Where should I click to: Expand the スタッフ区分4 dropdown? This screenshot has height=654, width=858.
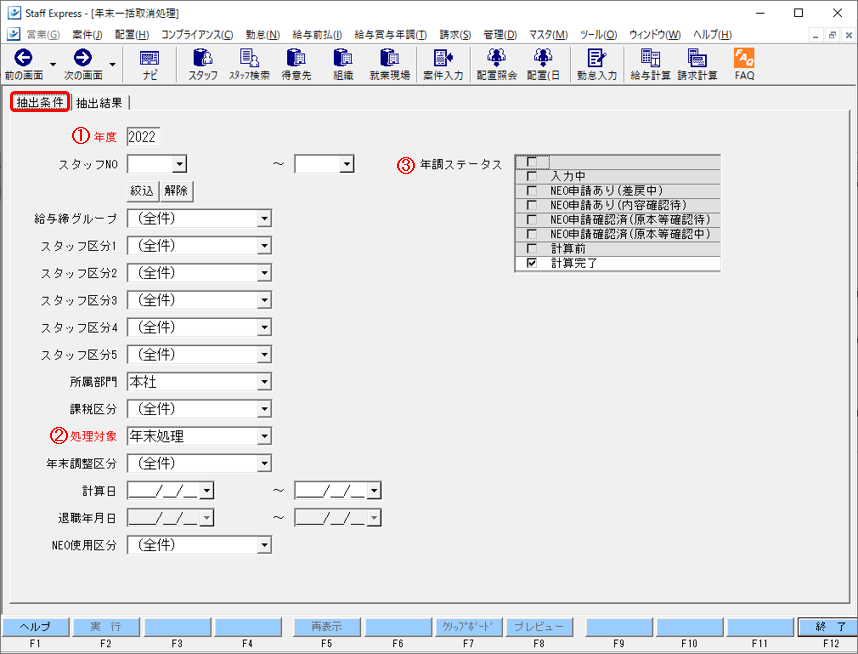264,327
